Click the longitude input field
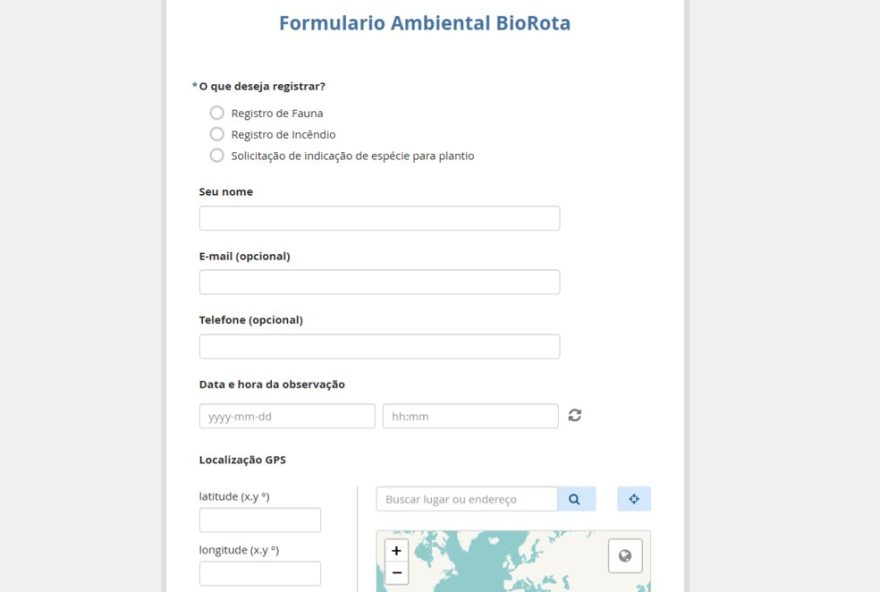The height and width of the screenshot is (592, 880). (x=260, y=573)
